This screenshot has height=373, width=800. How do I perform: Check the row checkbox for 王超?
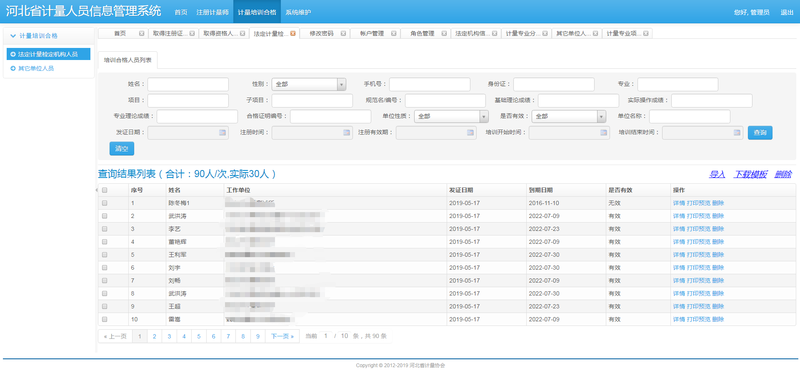point(105,306)
